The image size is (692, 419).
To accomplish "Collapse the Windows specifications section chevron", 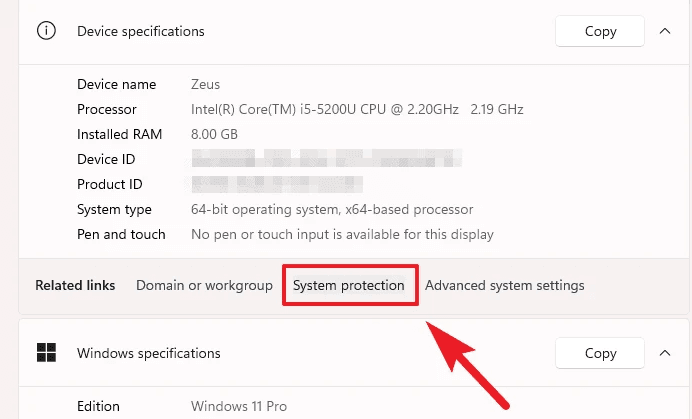I will tap(665, 353).
